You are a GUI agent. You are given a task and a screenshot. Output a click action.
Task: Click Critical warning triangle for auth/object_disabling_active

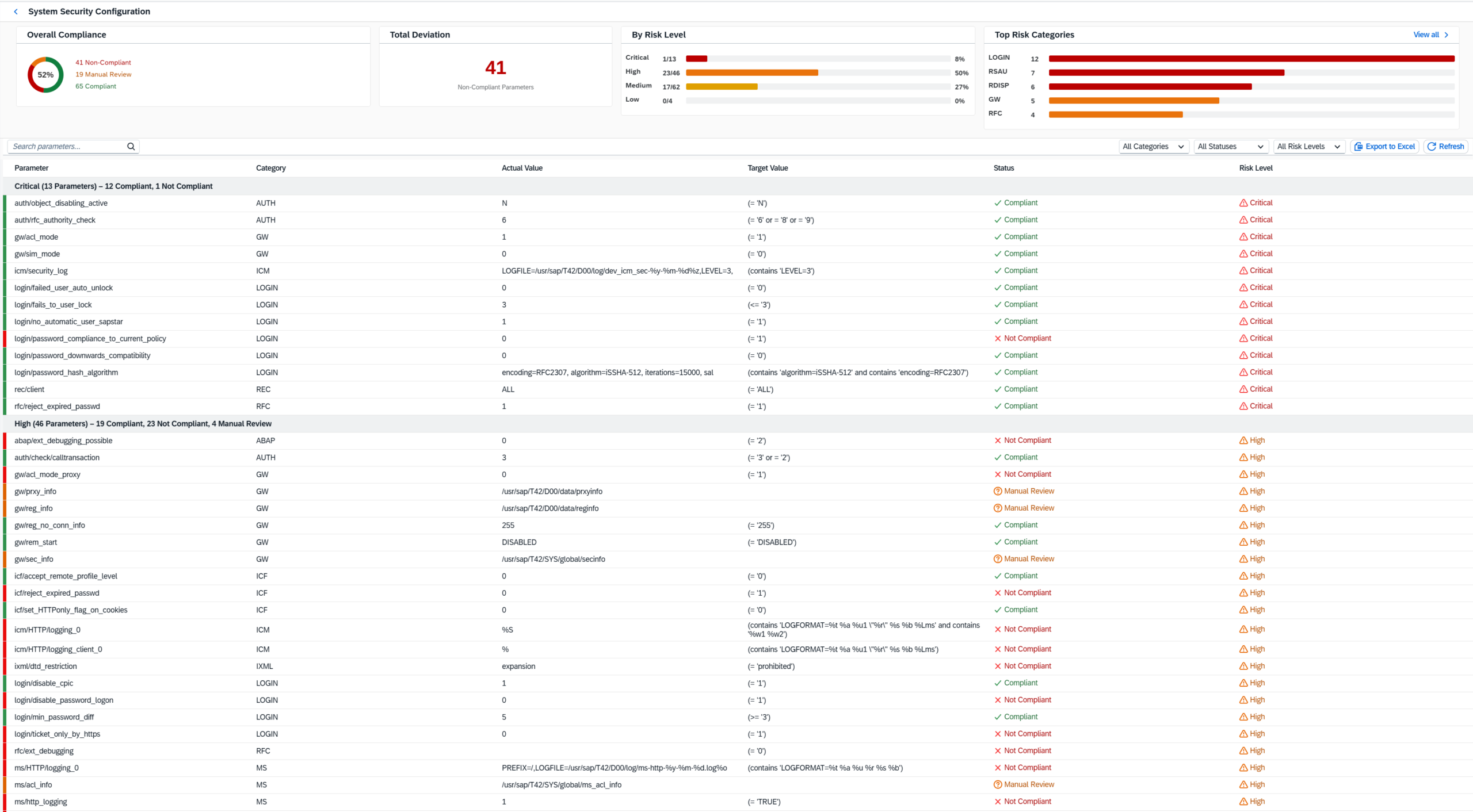(1243, 203)
